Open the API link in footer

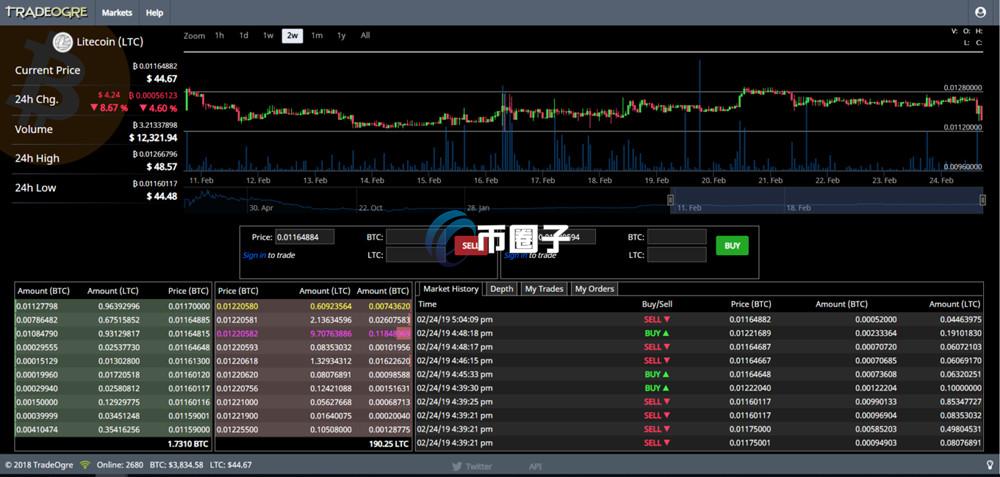click(535, 466)
